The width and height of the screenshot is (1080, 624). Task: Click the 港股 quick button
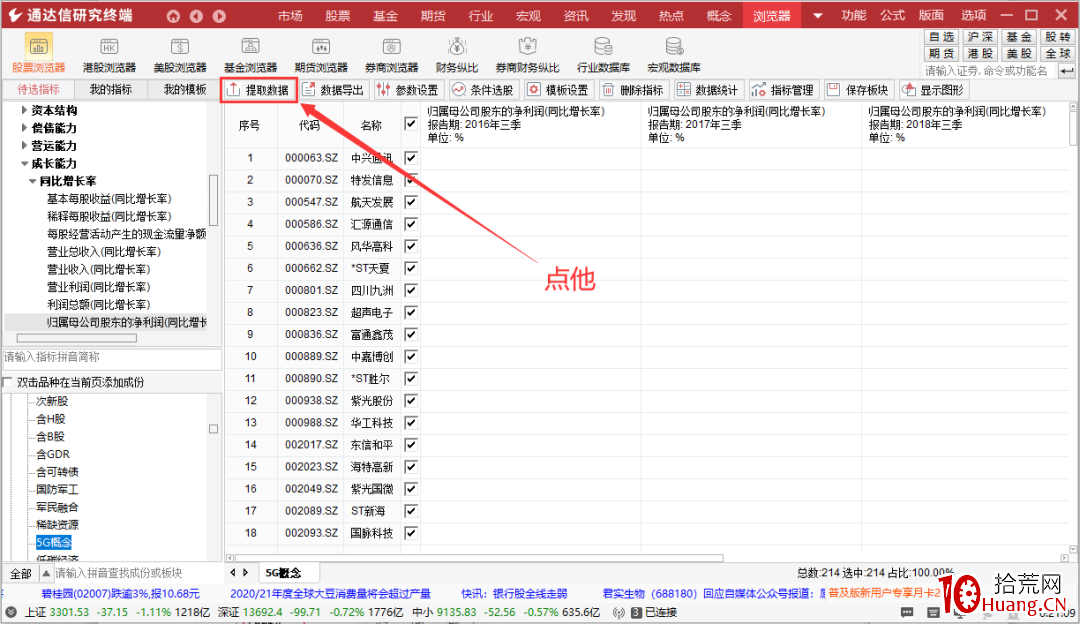pyautogui.click(x=979, y=54)
